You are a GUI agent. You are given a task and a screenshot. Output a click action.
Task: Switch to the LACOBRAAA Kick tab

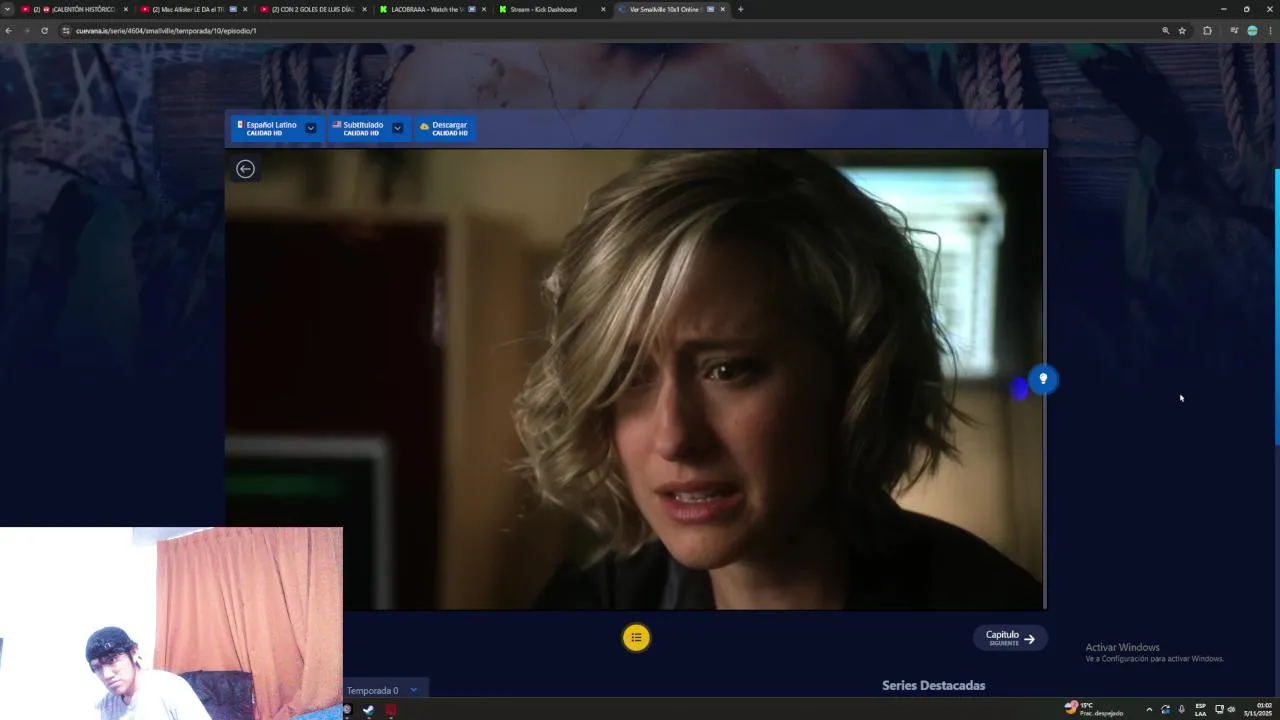[x=432, y=9]
